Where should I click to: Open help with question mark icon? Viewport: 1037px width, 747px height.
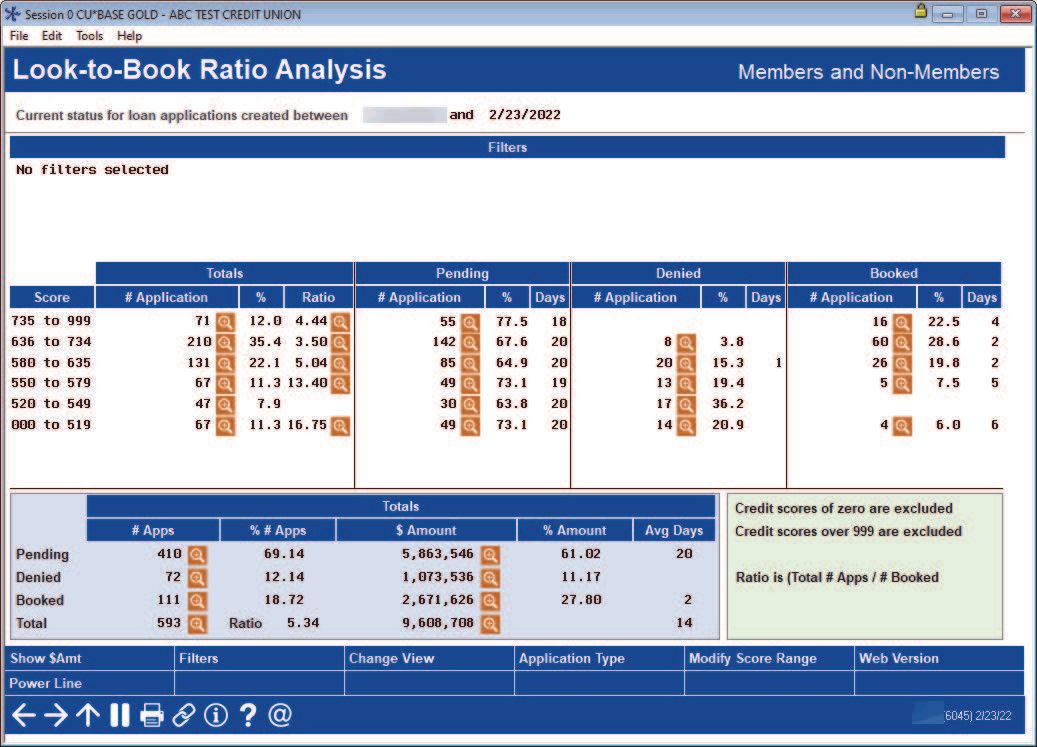(x=248, y=715)
